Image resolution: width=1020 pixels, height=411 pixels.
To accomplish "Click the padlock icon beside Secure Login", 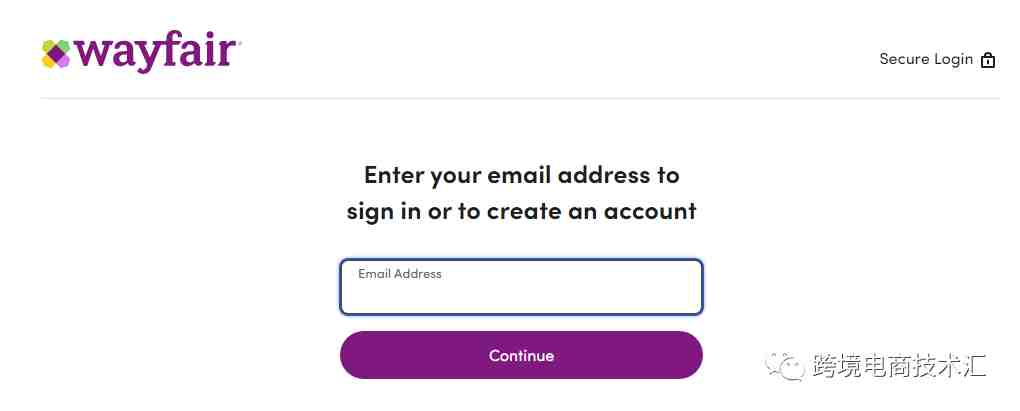I will point(987,60).
